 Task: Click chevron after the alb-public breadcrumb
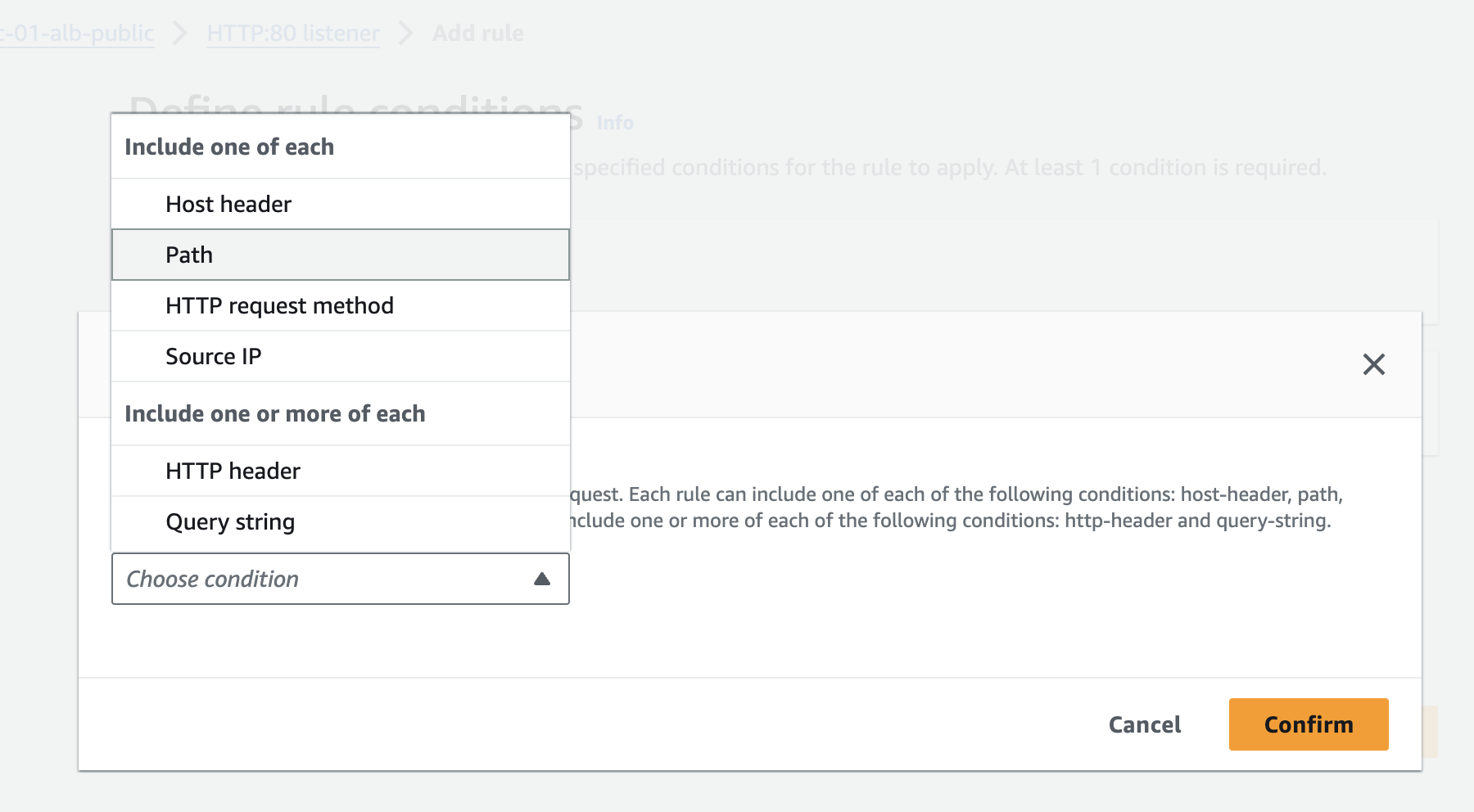[180, 34]
